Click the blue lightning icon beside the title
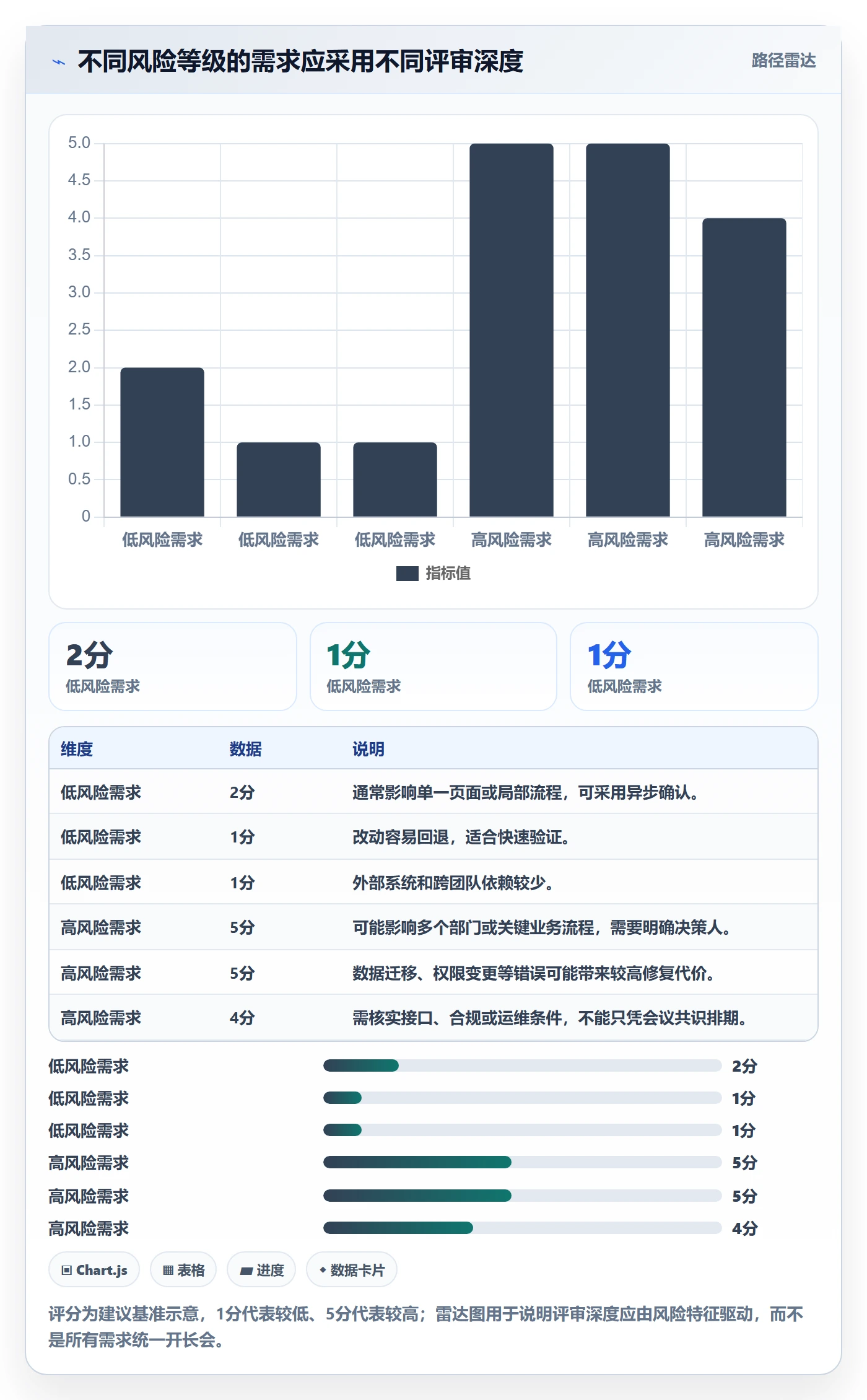The width and height of the screenshot is (867, 1400). [59, 62]
